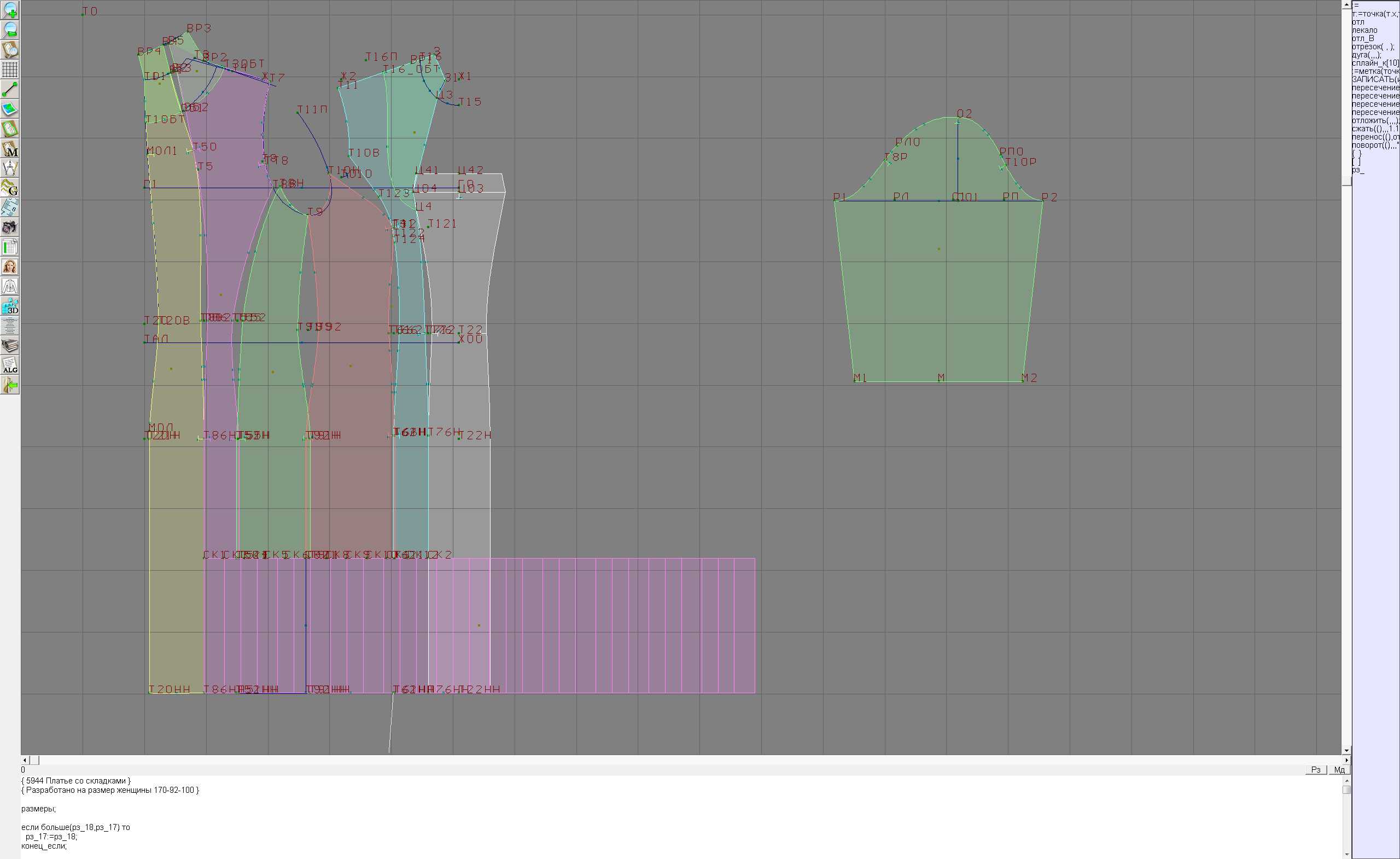1400x859 pixels.
Task: Click the canvas vertical scrollbar down arrow
Action: 1346,751
